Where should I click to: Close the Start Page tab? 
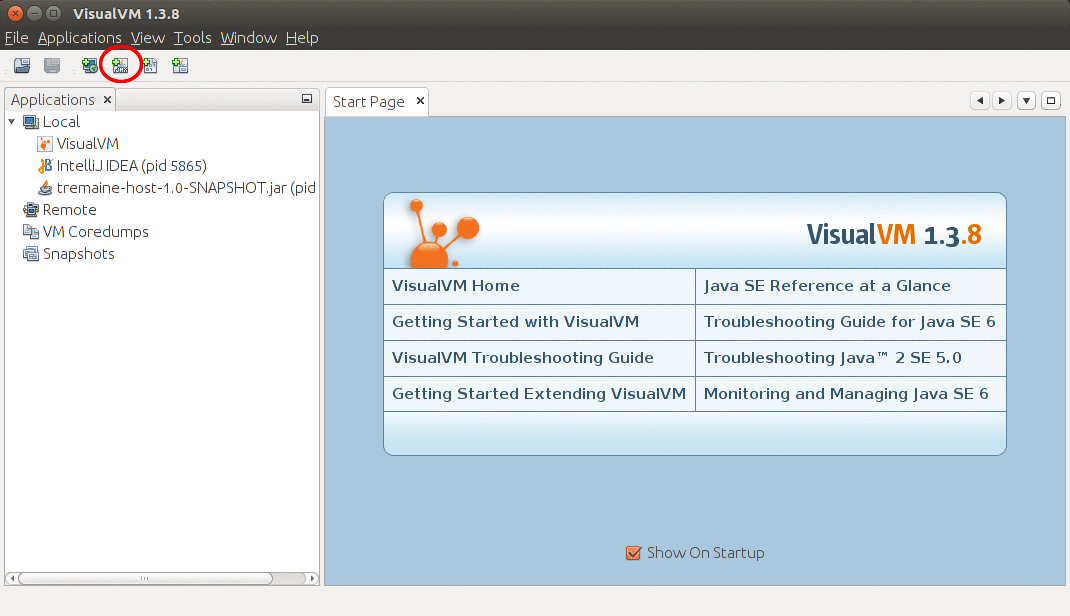pos(420,101)
